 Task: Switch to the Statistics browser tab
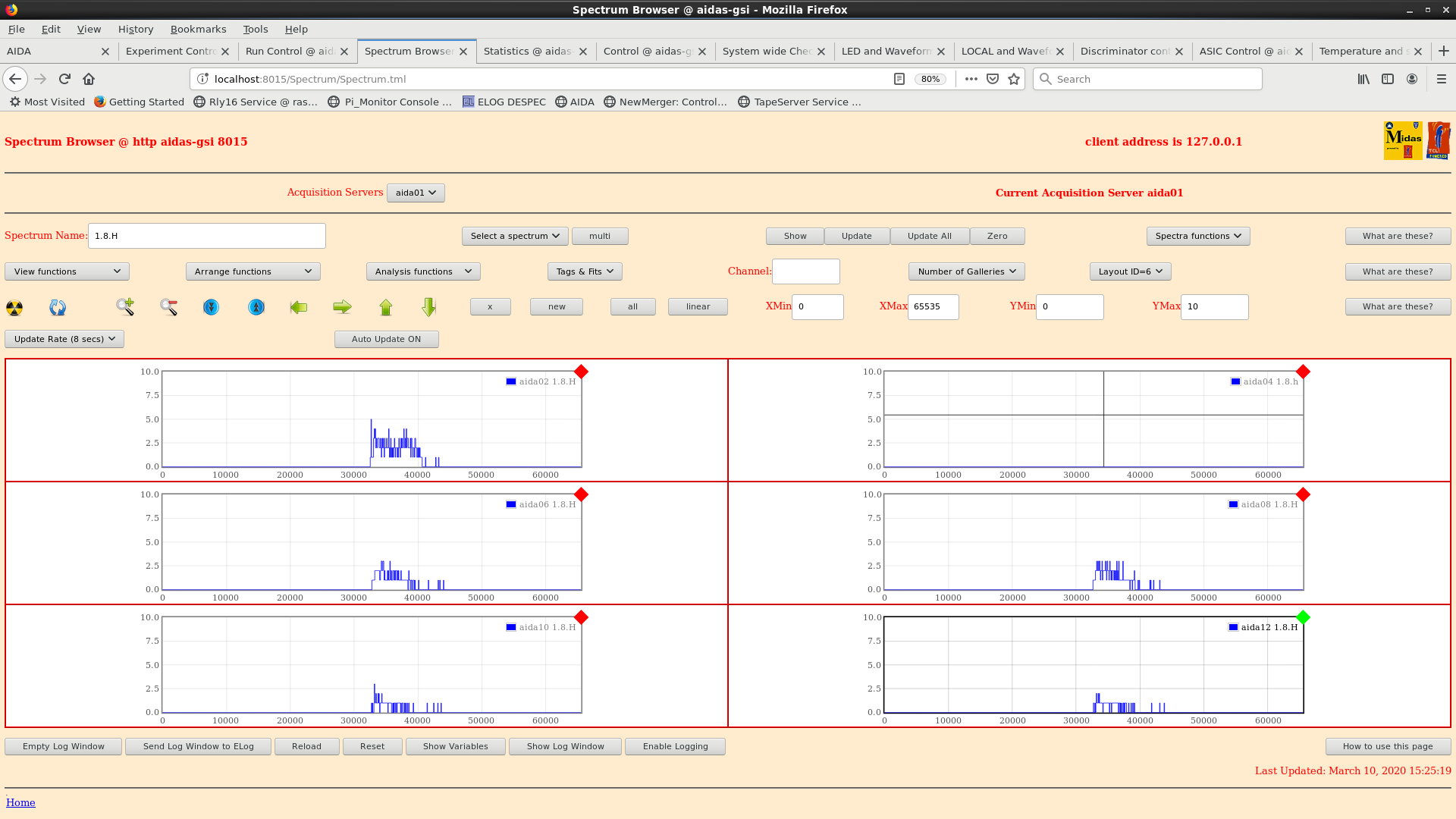[527, 51]
